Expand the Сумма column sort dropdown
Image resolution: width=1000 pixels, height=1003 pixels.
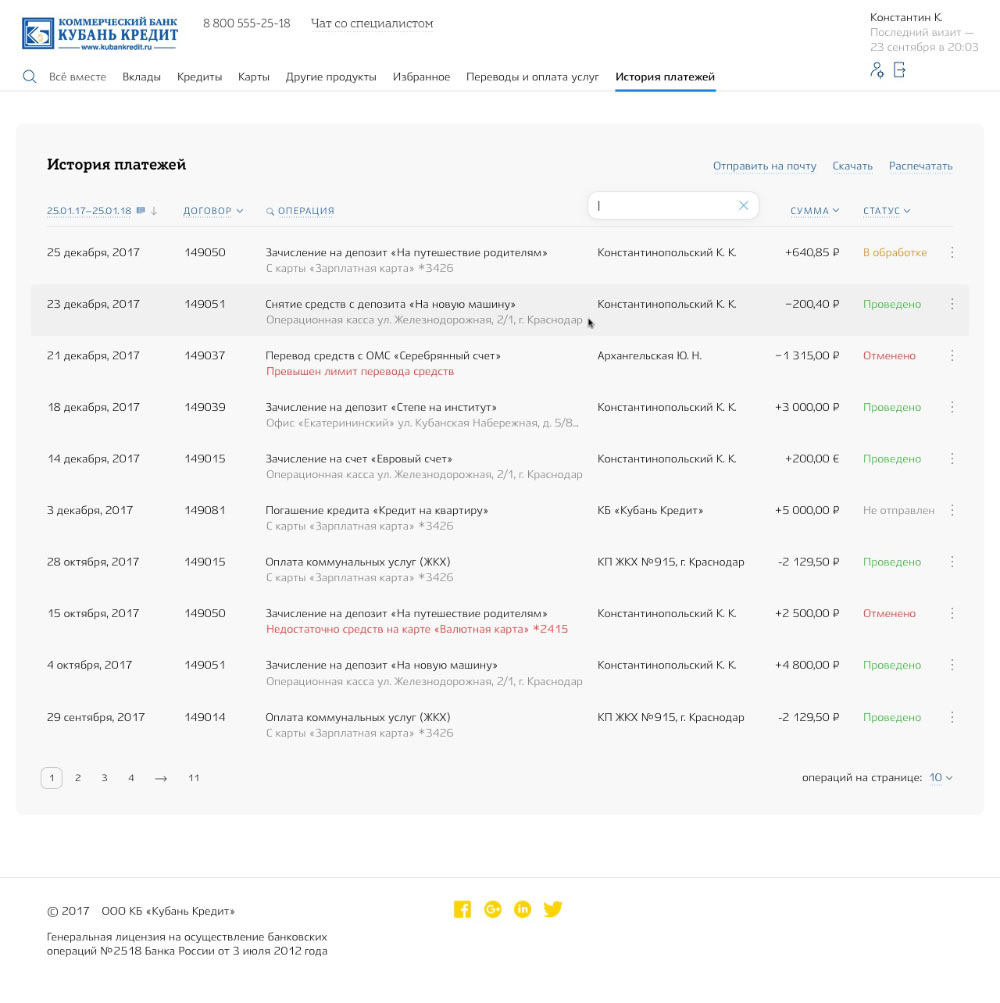point(814,211)
